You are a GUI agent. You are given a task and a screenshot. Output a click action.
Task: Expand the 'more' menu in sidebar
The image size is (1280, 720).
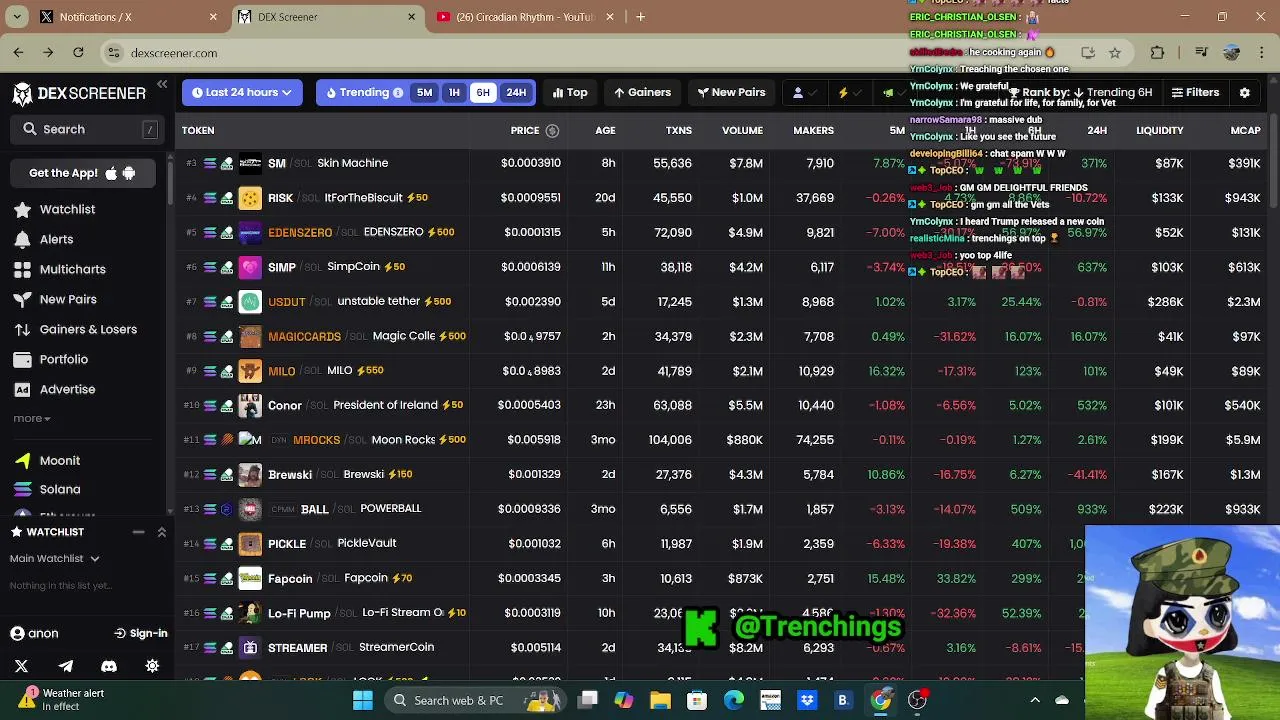click(31, 418)
